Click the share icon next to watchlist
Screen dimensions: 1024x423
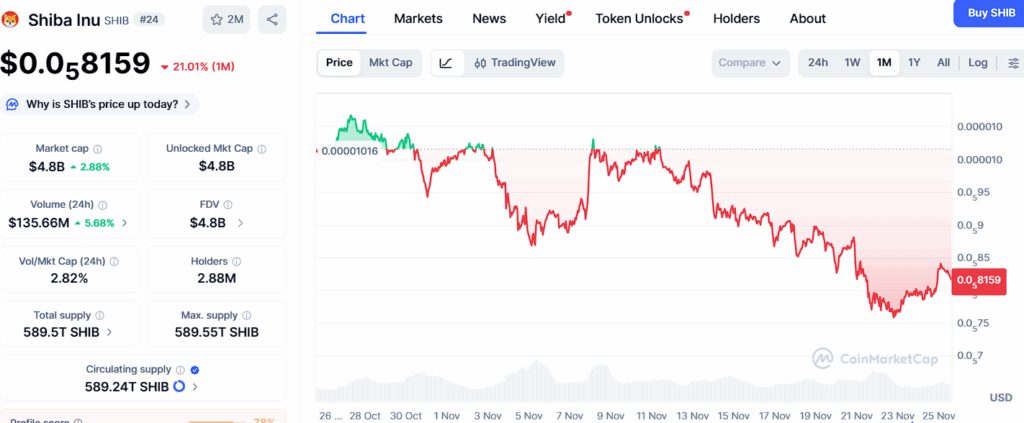point(272,19)
